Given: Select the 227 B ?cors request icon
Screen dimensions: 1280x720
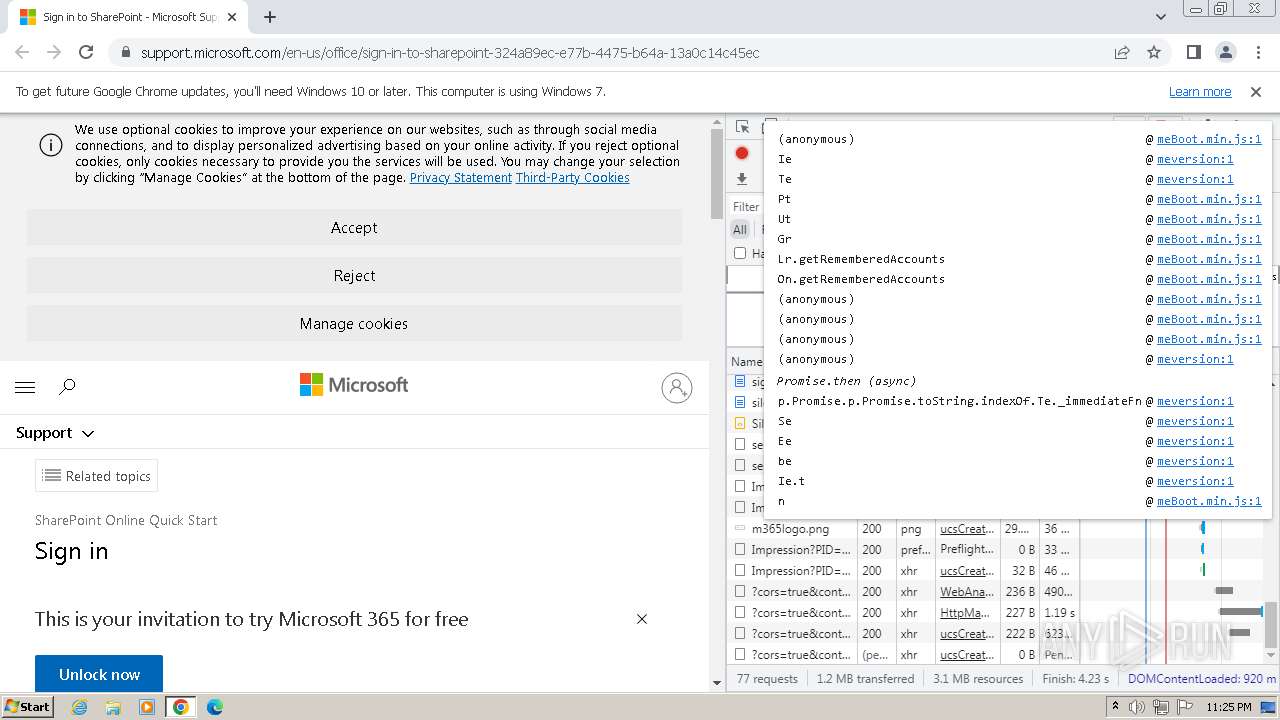Looking at the screenshot, I should click(x=740, y=613).
